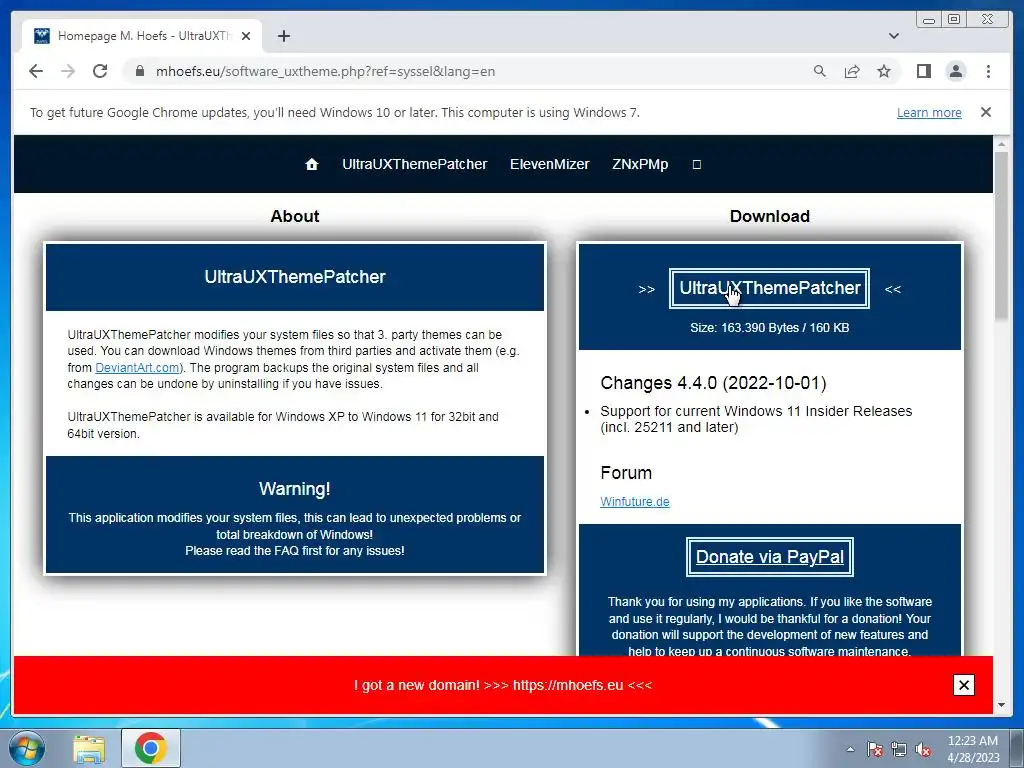Show hidden system tray icons
The image size is (1024, 768).
pyautogui.click(x=850, y=749)
